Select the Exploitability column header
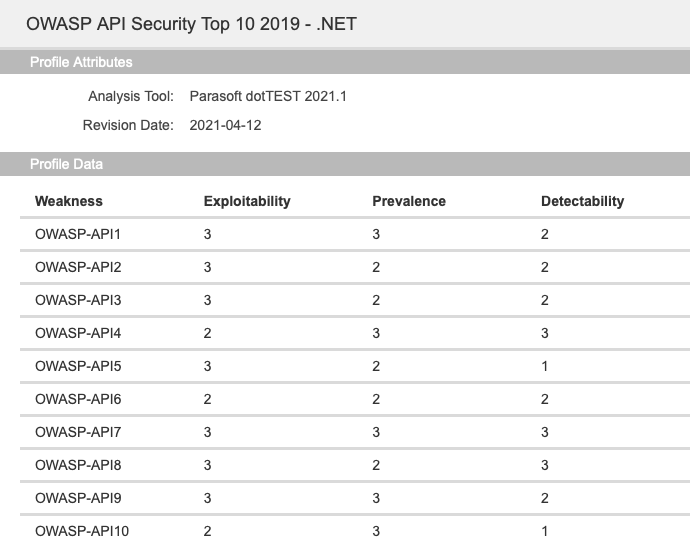 [x=247, y=201]
